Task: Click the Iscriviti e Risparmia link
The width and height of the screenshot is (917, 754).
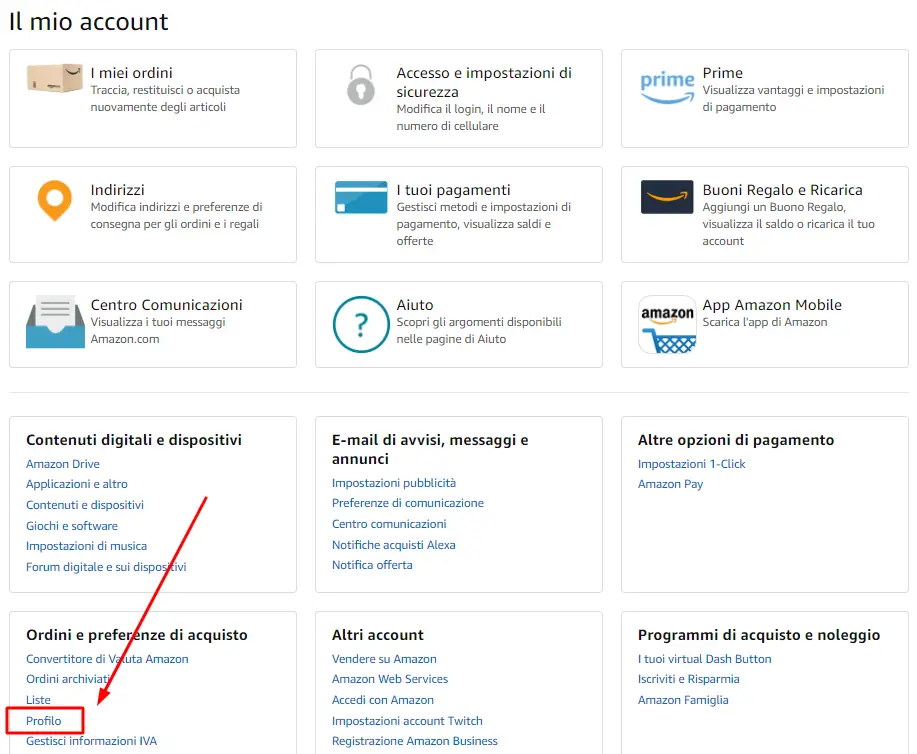Action: click(x=688, y=679)
